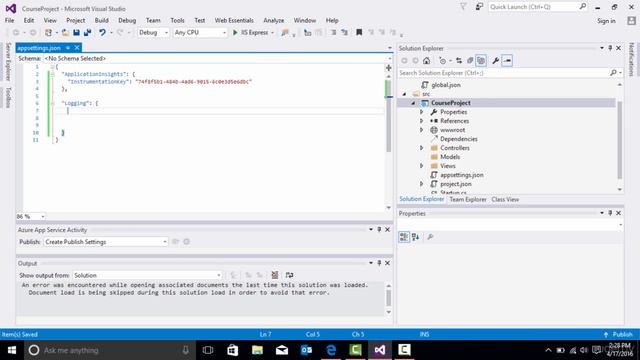Open the Schema selector dropdown
640x360 pixels.
pyautogui.click(x=217, y=58)
